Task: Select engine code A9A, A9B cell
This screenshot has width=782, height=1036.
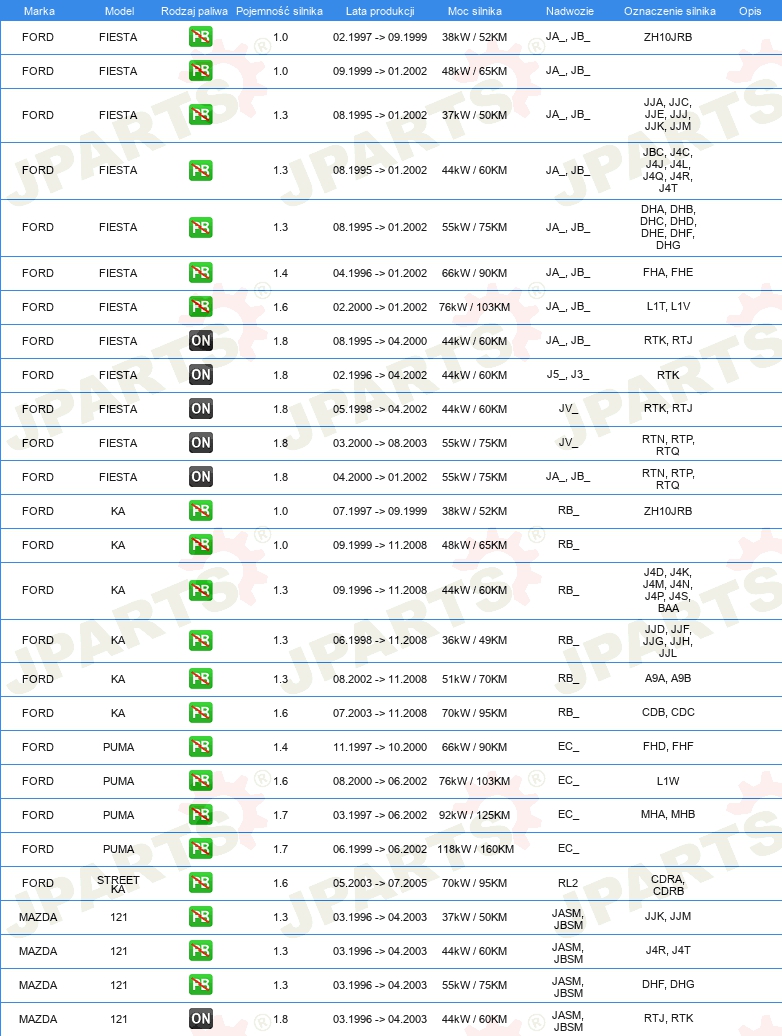Action: tap(668, 679)
